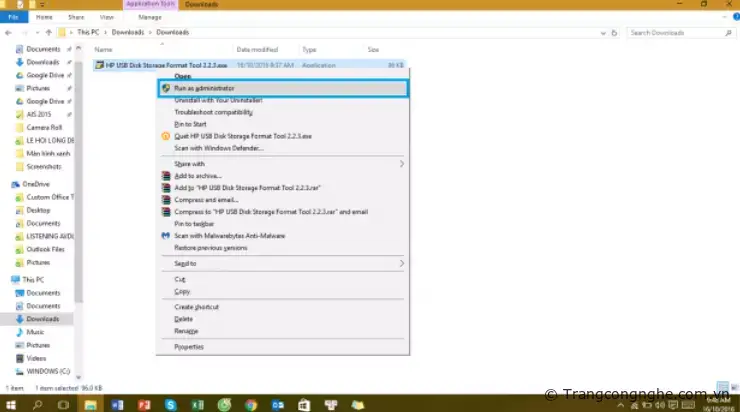Click the Malwarebytes icon in context menu

[166, 235]
